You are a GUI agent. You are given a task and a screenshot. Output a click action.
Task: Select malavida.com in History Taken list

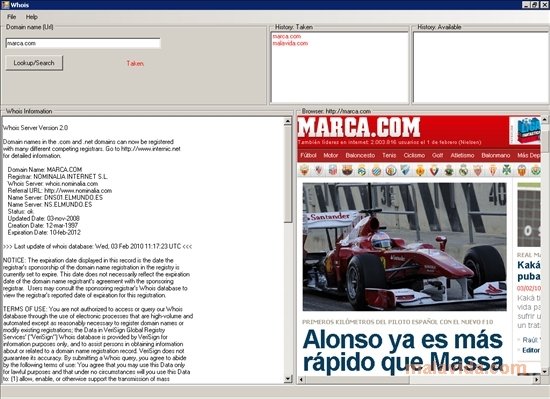[x=290, y=43]
